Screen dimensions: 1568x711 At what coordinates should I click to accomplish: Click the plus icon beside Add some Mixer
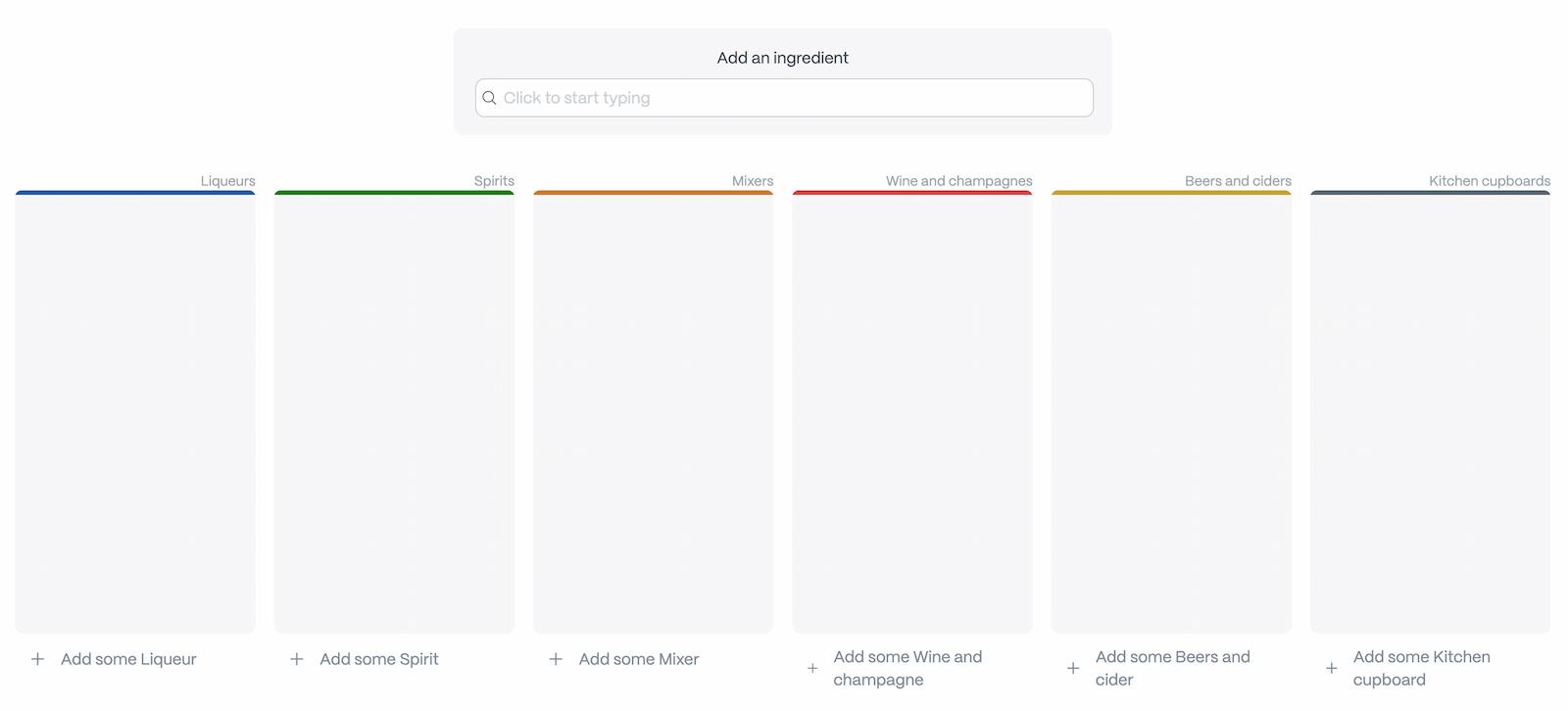click(x=555, y=659)
